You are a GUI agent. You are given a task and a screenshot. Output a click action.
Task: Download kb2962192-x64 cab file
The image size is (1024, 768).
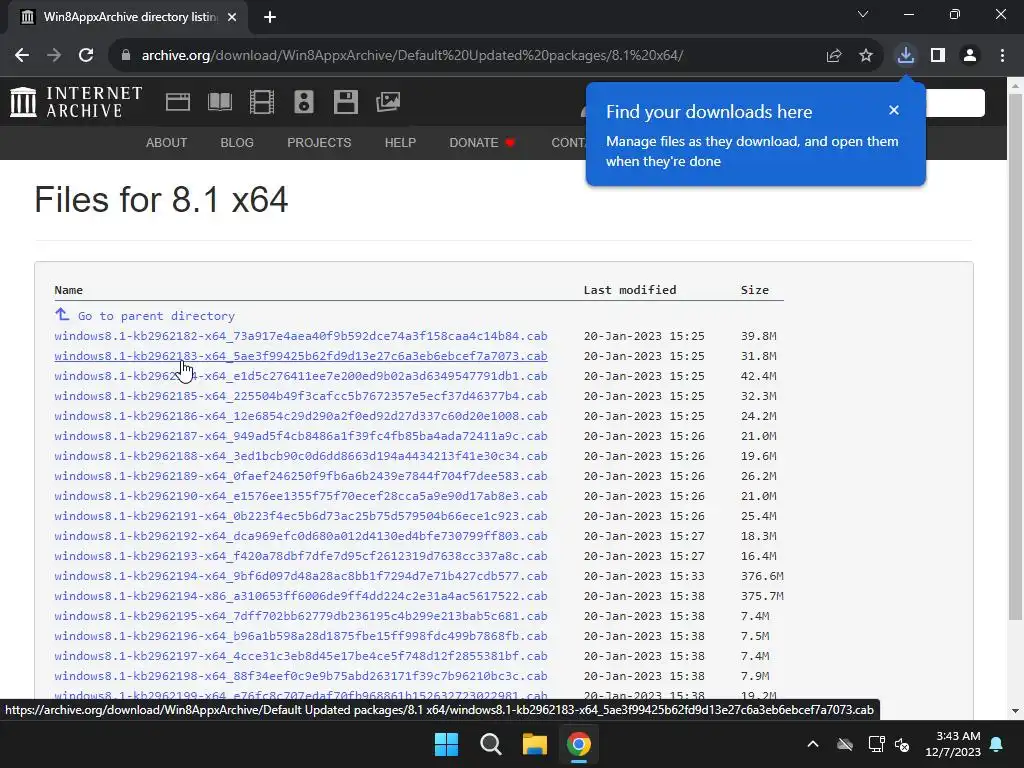pos(300,536)
